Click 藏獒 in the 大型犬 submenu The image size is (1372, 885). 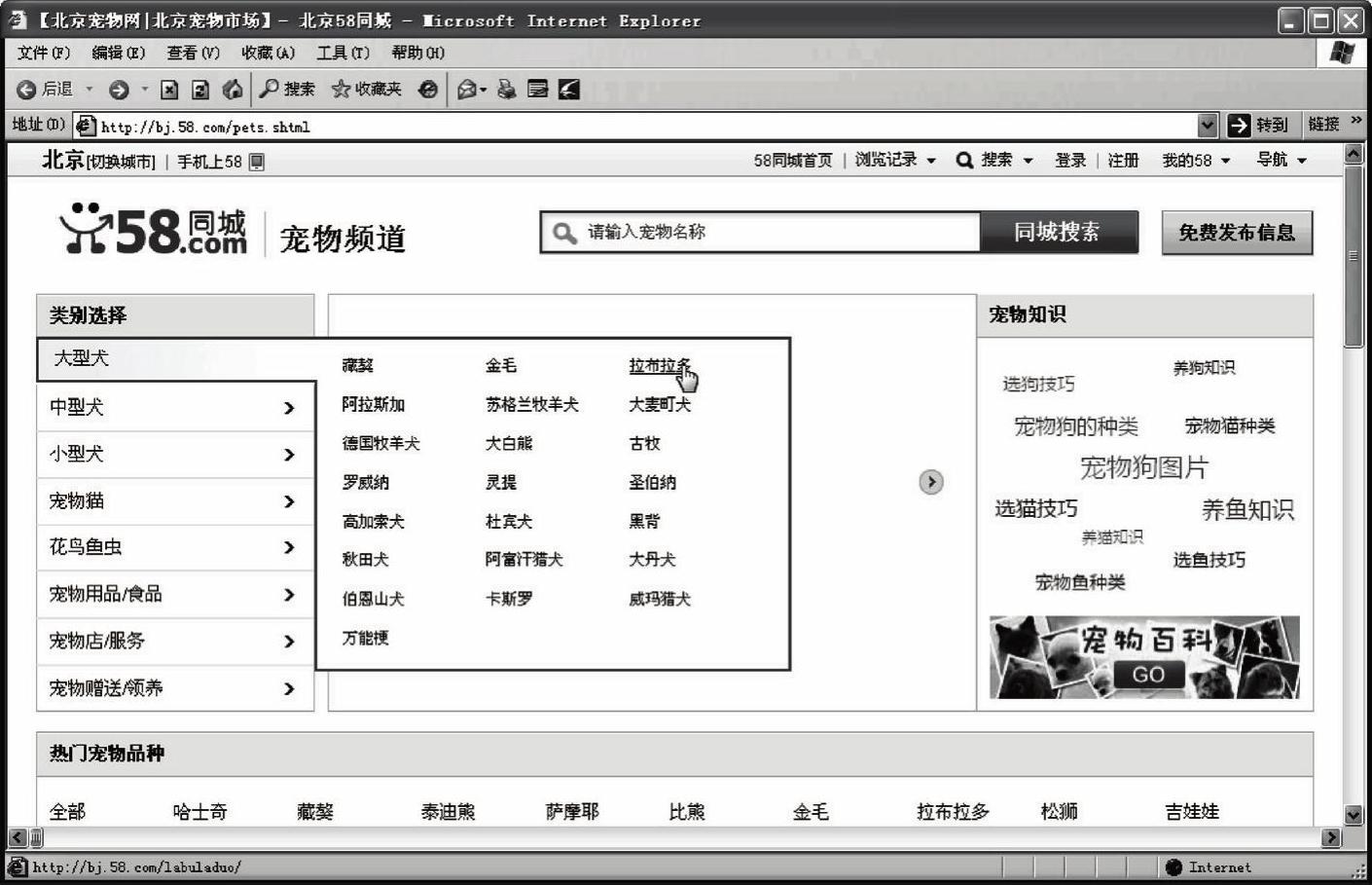pyautogui.click(x=358, y=366)
